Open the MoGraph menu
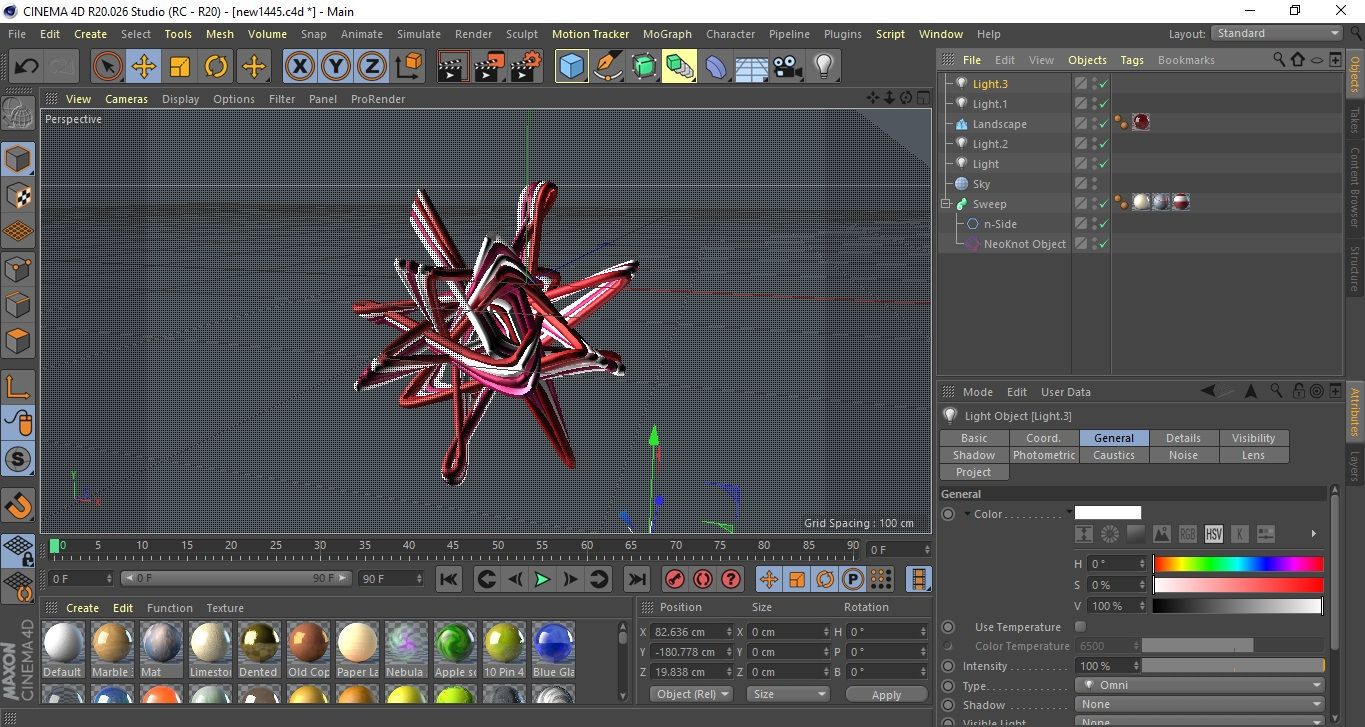Viewport: 1365px width, 727px height. click(x=667, y=34)
